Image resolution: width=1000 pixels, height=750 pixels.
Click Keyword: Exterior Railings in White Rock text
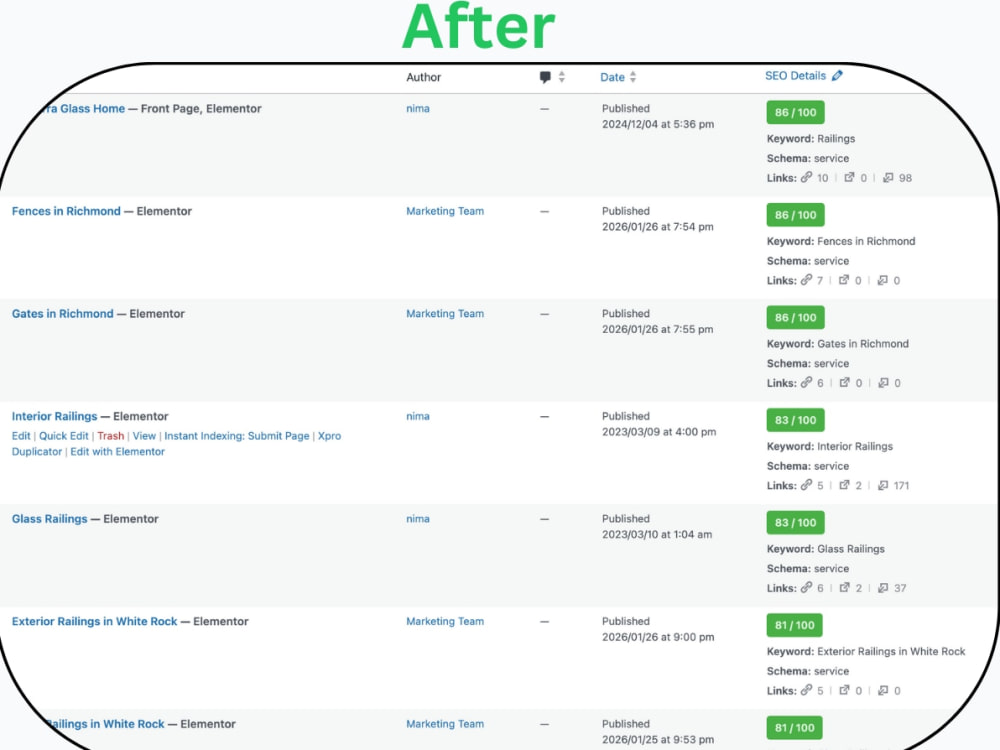(865, 651)
